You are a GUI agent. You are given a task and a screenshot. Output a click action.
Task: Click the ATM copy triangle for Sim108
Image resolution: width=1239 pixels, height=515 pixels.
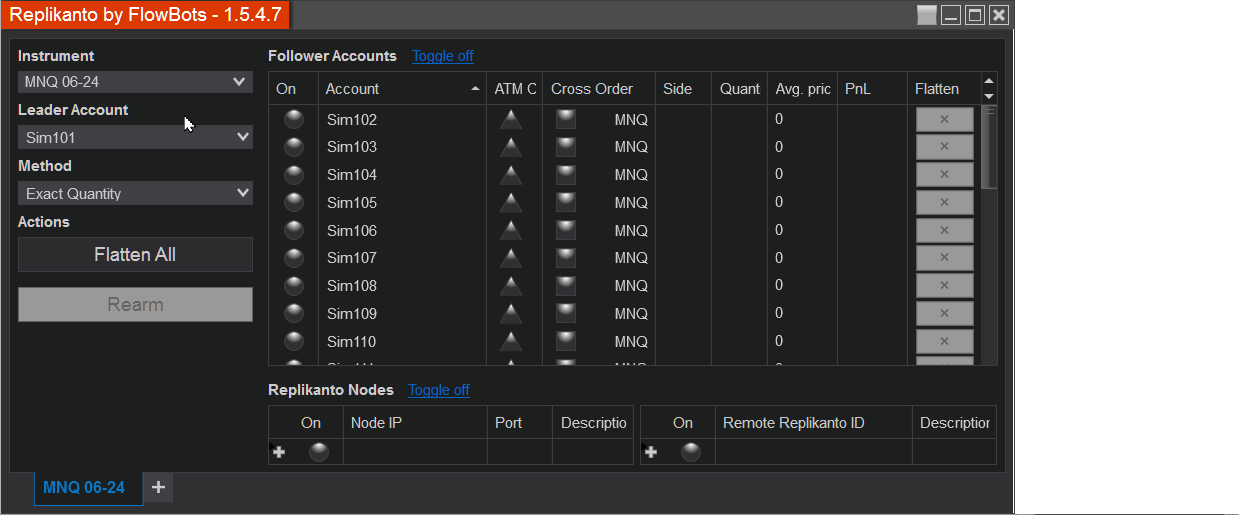[511, 286]
